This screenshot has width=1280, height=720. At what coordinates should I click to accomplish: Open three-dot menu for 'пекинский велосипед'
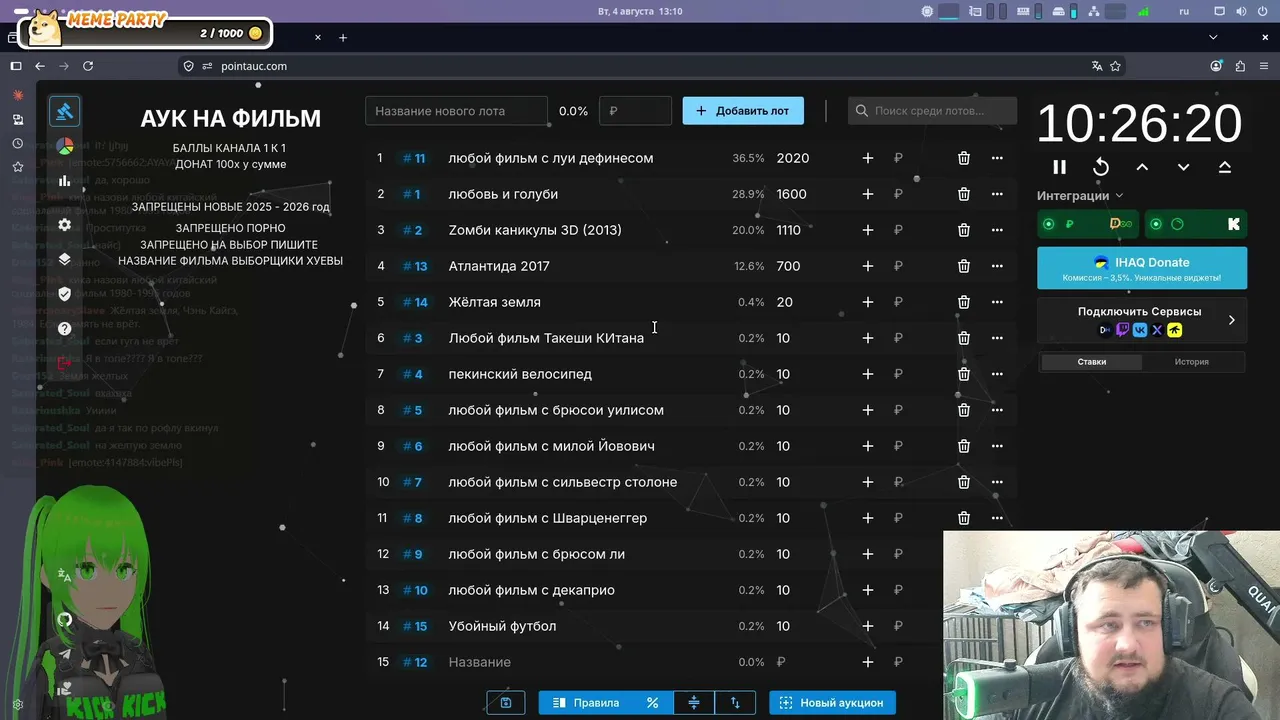pos(997,374)
